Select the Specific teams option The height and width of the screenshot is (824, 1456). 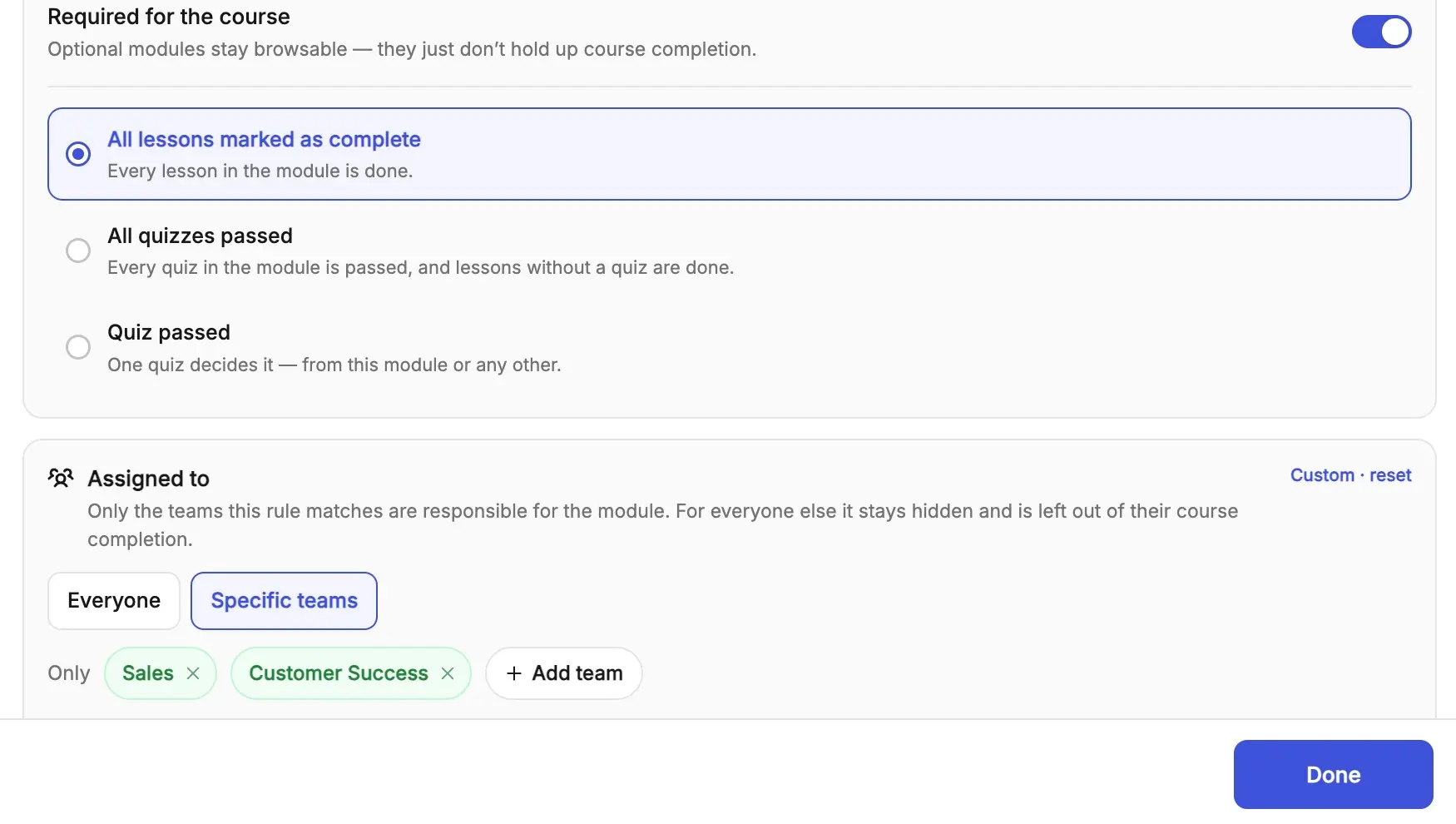(x=284, y=601)
